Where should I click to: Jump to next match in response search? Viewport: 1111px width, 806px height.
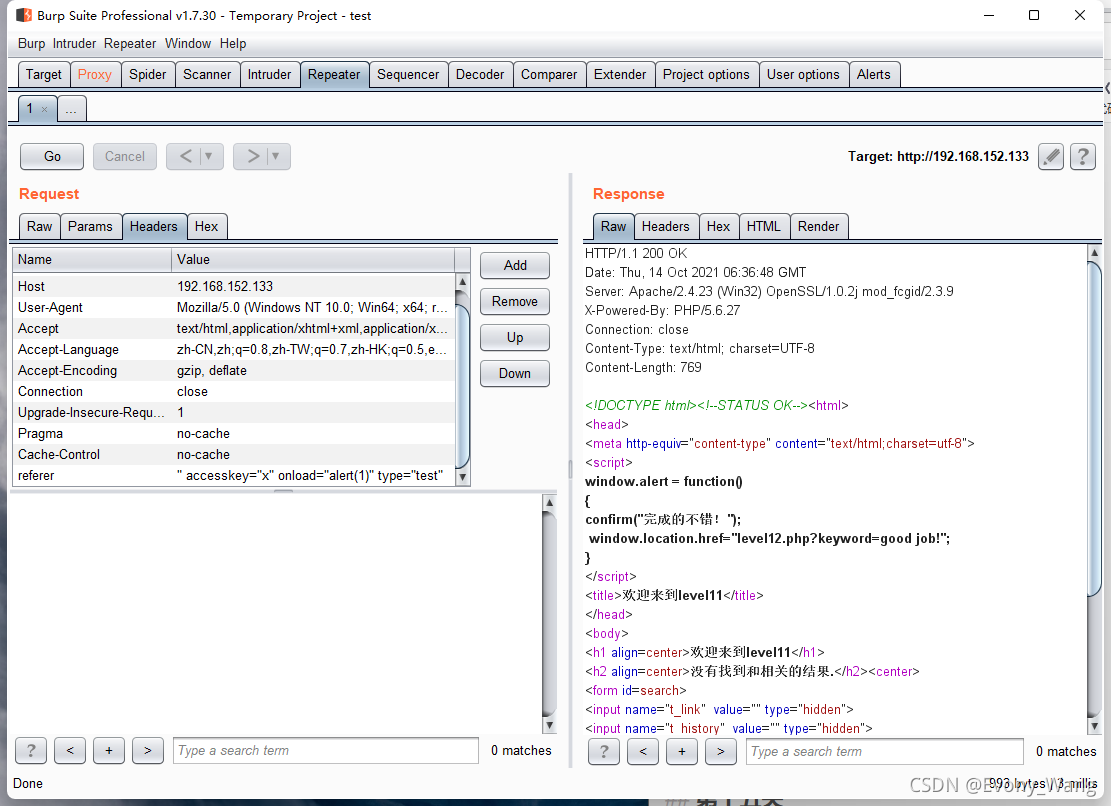pyautogui.click(x=721, y=751)
